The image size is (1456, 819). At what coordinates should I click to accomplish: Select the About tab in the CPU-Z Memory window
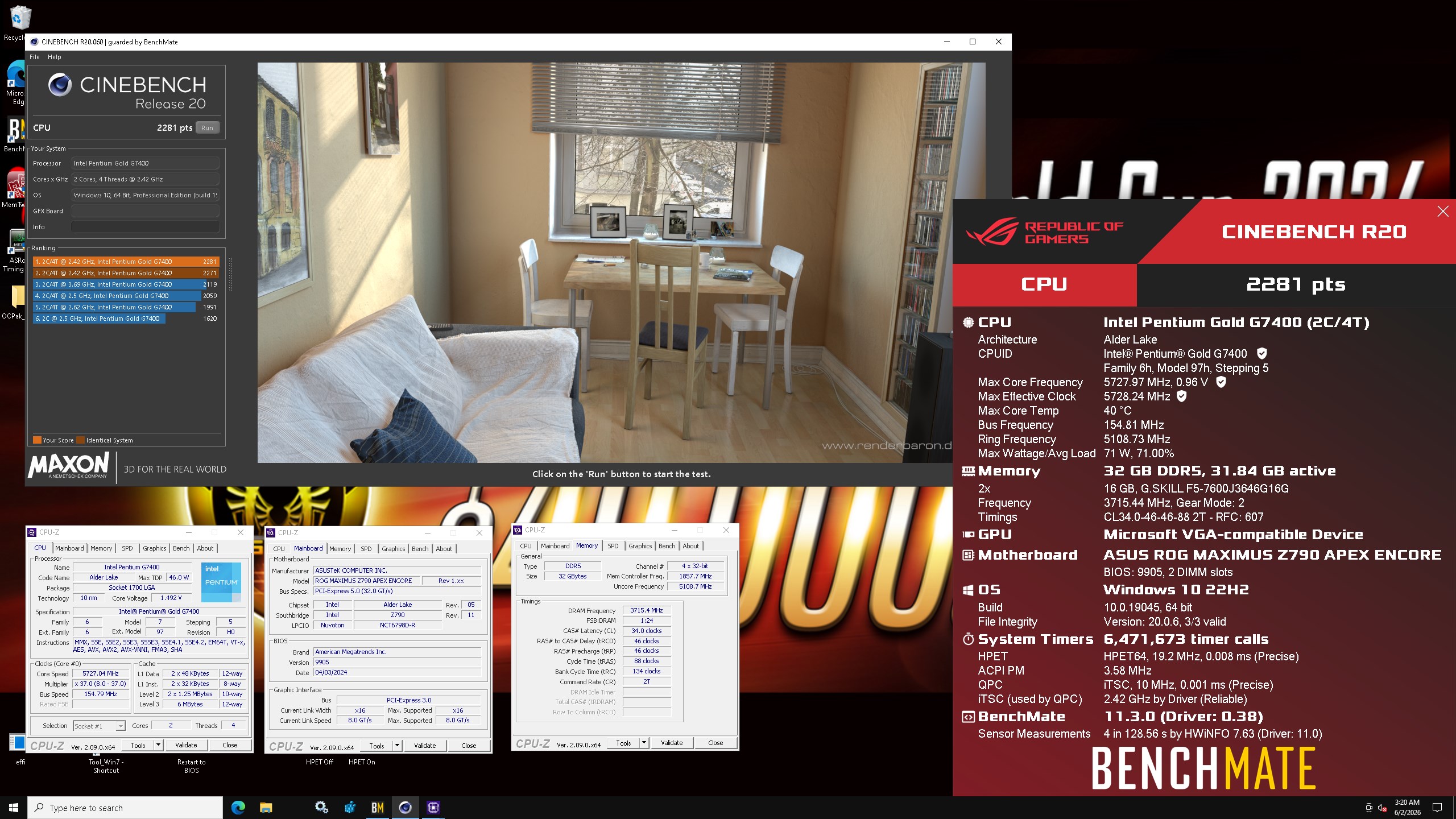691,546
